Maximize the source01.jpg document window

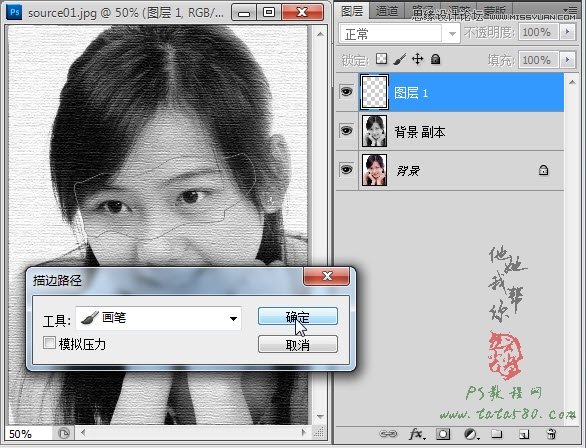click(269, 12)
